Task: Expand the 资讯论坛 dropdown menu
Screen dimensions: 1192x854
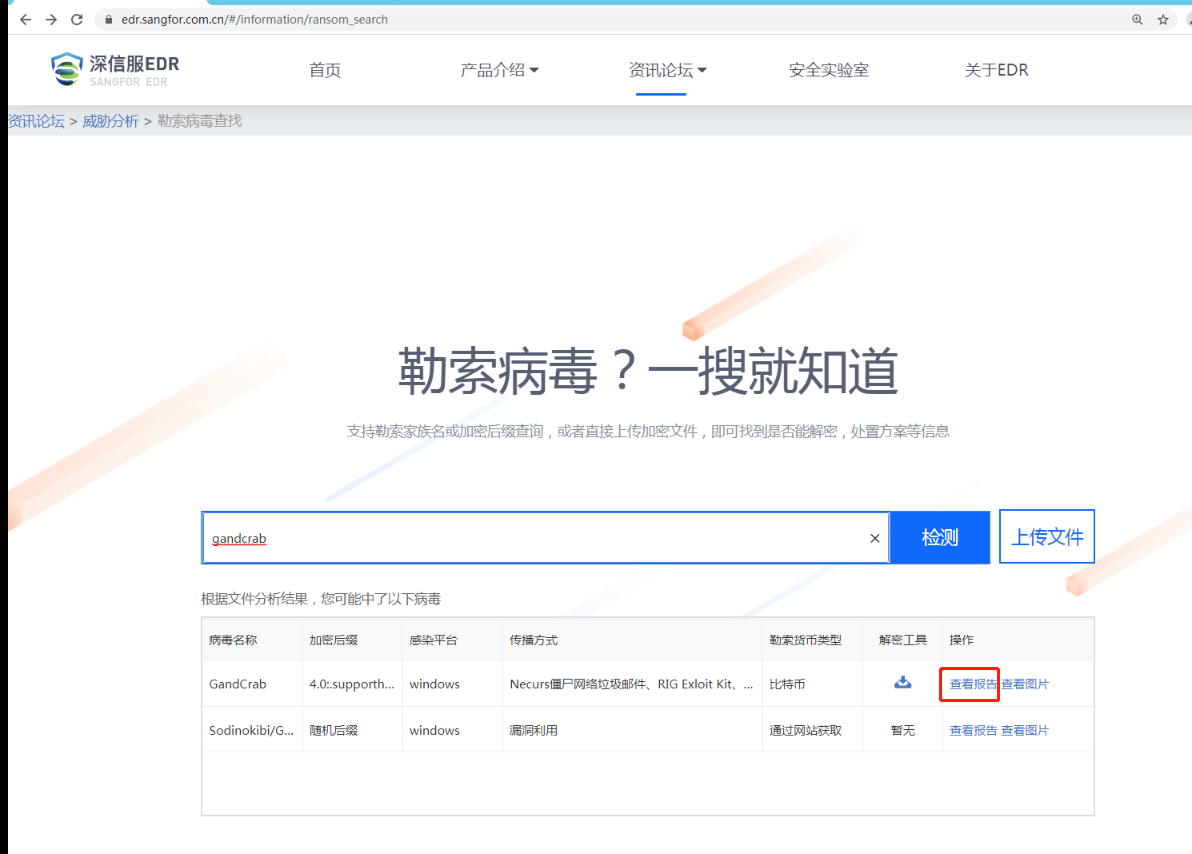Action: point(667,70)
